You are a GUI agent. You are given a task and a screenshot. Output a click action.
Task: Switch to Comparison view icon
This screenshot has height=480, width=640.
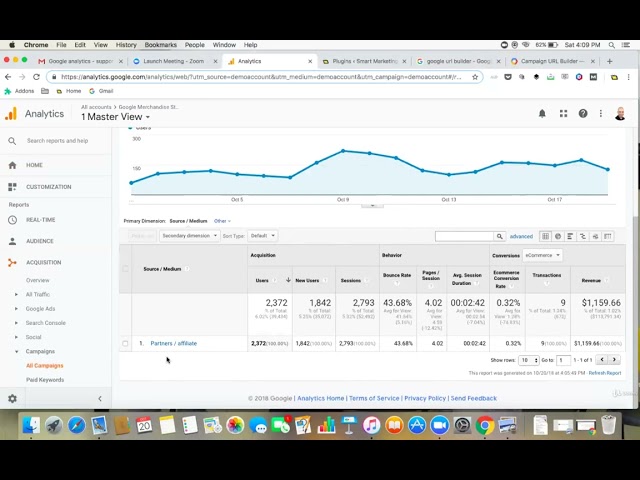(x=583, y=236)
